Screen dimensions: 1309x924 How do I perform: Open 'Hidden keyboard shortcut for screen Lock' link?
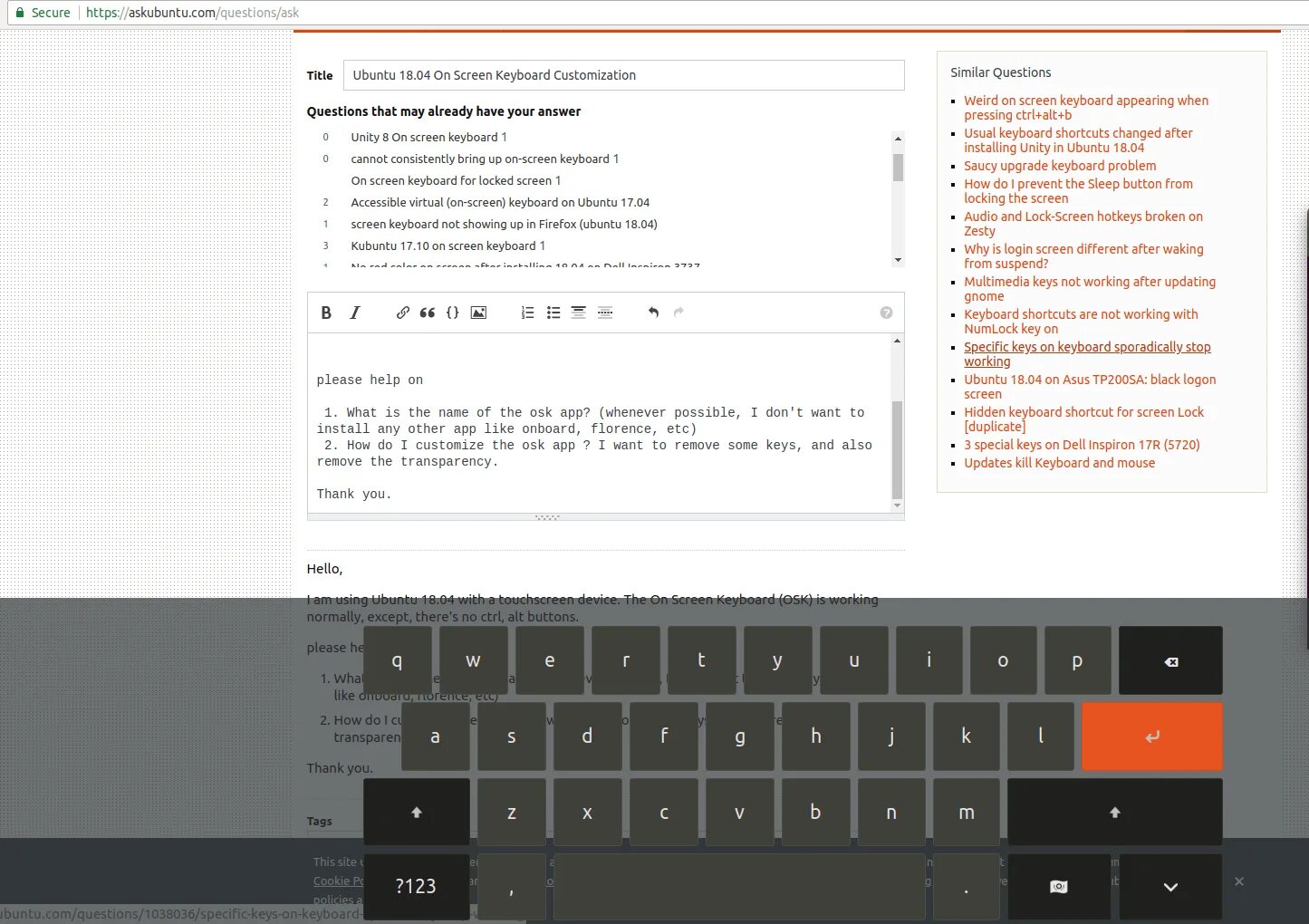coord(1083,419)
